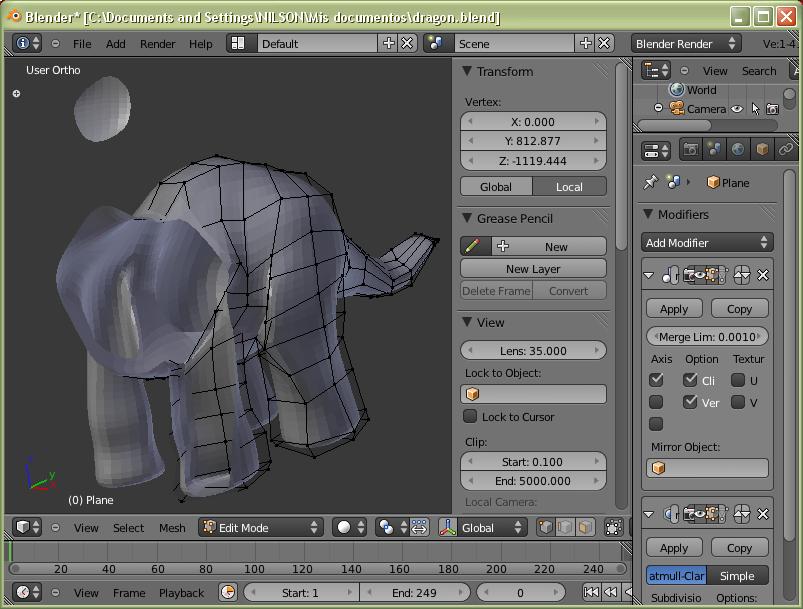803x609 pixels.
Task: Collapse the Grease Pencil panel
Action: click(x=467, y=218)
